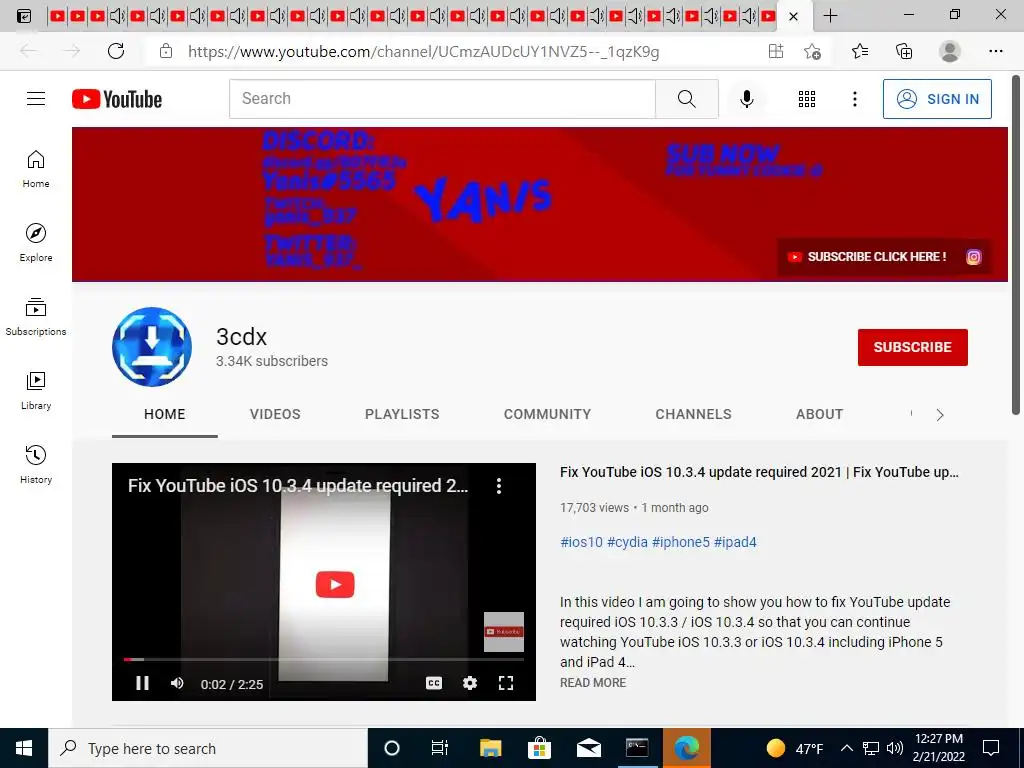Switch to the COMMUNITY tab

pyautogui.click(x=547, y=414)
